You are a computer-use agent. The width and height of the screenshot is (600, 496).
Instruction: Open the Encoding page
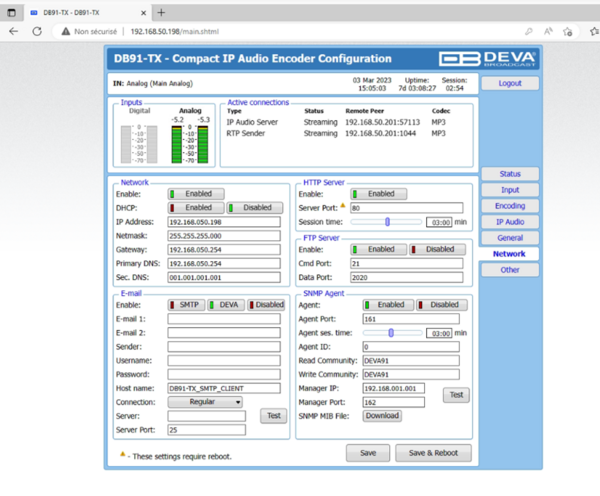click(510, 206)
